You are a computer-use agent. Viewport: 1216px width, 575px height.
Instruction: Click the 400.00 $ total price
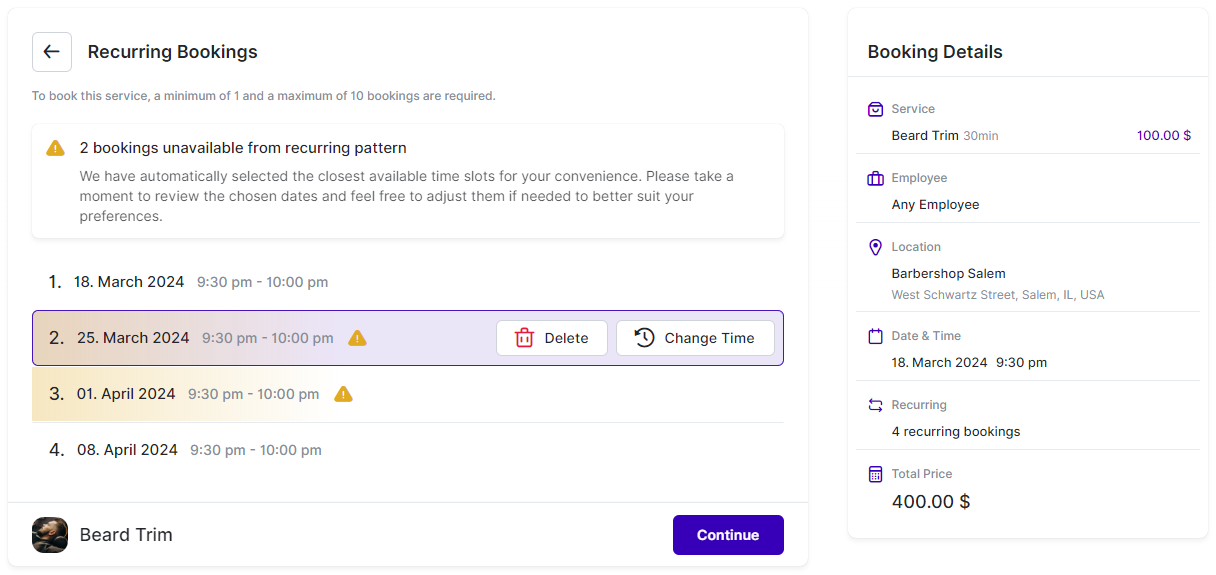pos(930,501)
